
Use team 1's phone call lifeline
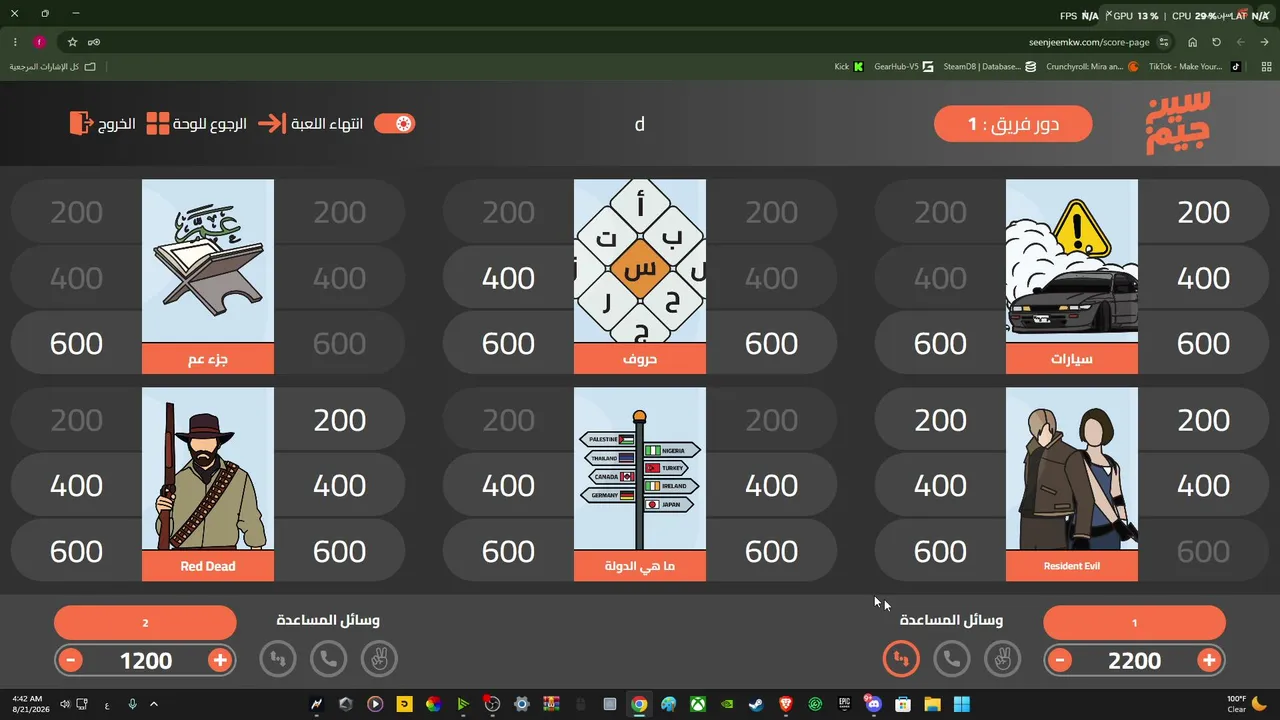pyautogui.click(x=952, y=659)
